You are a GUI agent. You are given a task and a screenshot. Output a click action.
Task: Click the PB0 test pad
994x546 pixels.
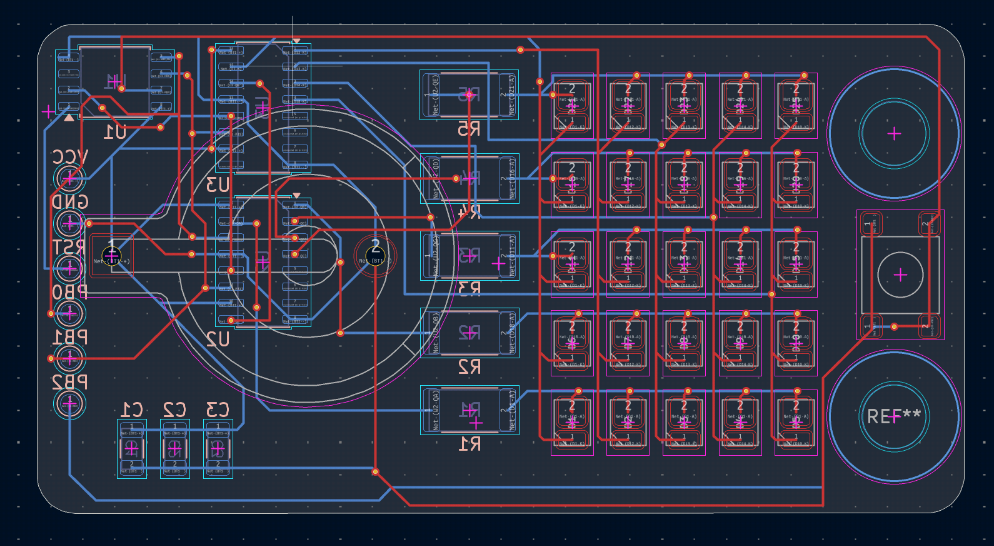click(x=70, y=313)
